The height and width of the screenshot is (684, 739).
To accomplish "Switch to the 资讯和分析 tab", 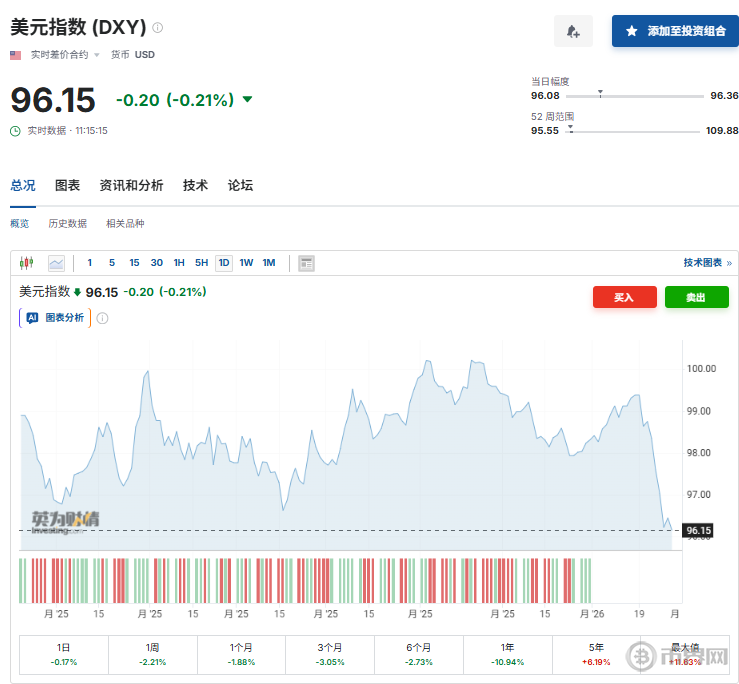I will [131, 185].
